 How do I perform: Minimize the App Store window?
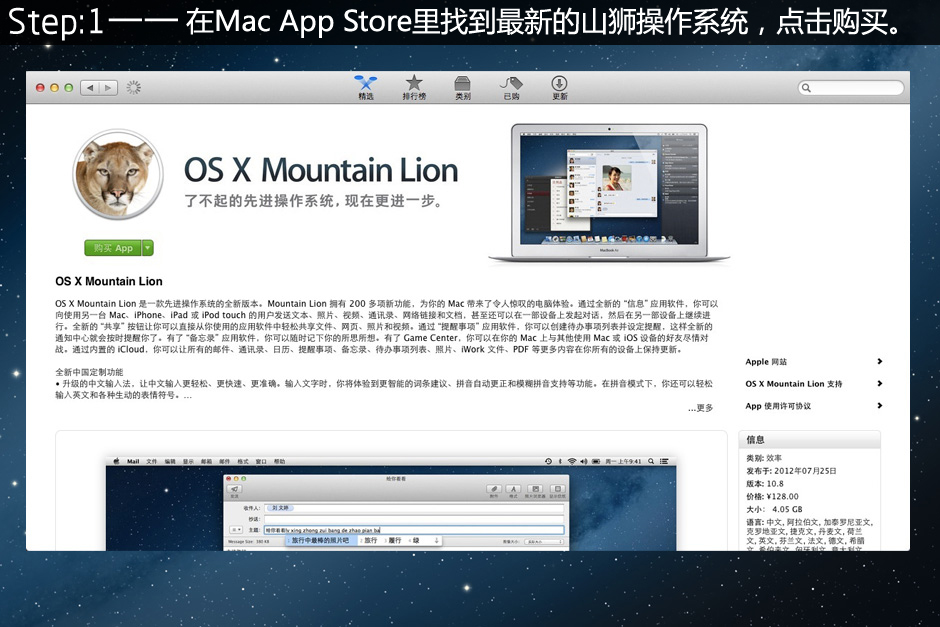(55, 88)
